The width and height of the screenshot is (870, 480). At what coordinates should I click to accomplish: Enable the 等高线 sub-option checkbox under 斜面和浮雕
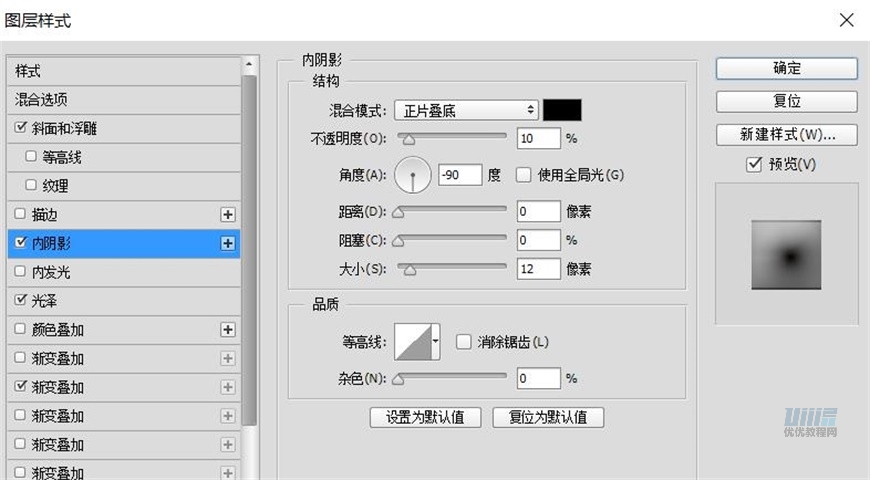31,156
